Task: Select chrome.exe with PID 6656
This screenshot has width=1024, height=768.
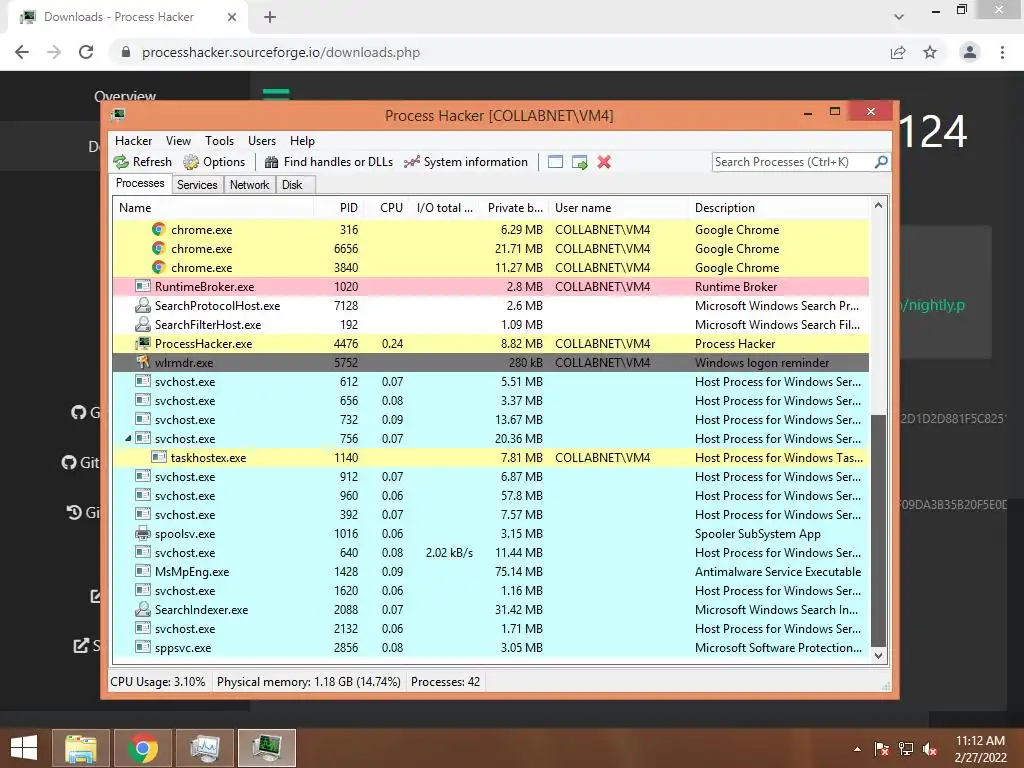Action: pyautogui.click(x=490, y=249)
